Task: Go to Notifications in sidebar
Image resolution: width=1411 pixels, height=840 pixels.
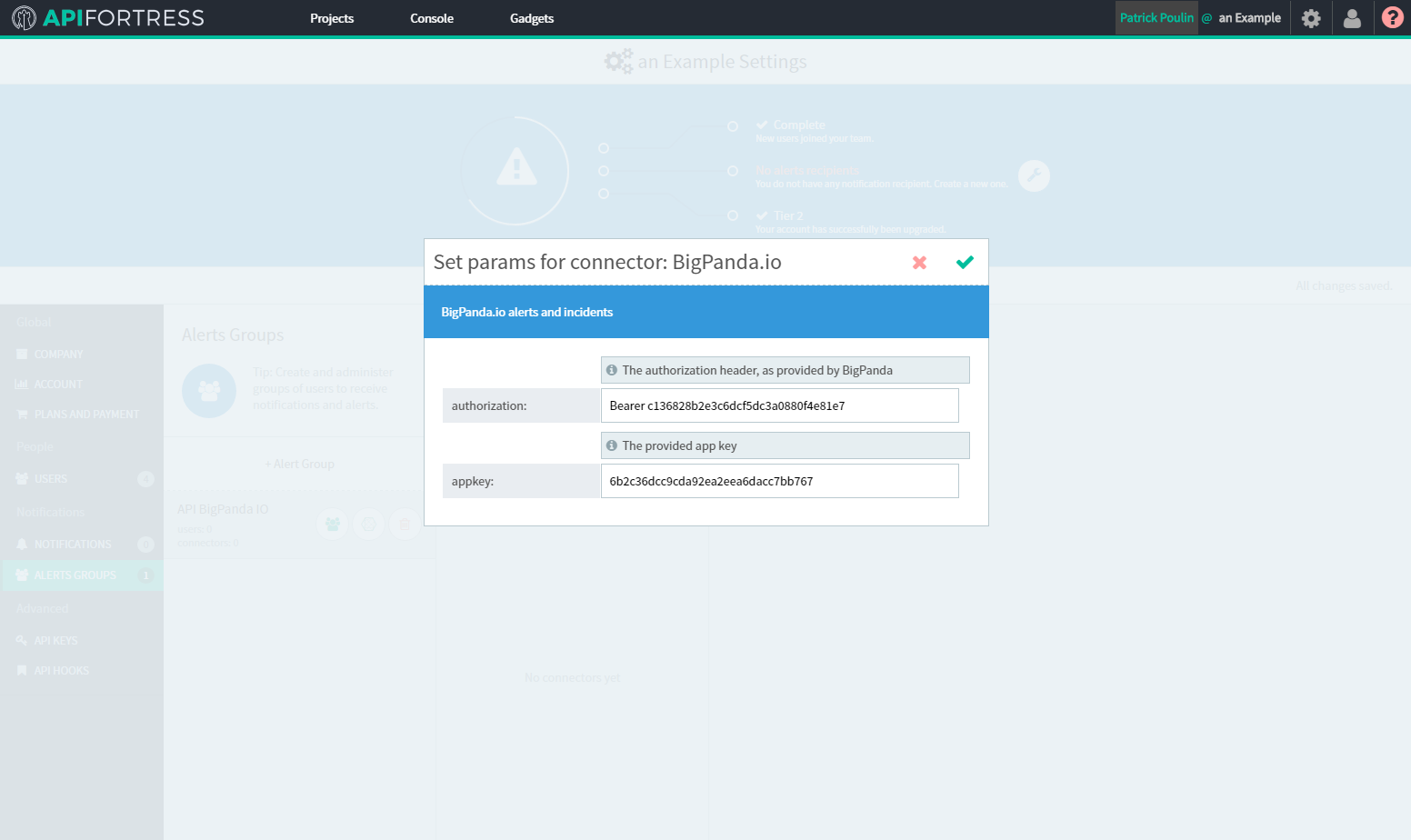Action: tap(73, 545)
